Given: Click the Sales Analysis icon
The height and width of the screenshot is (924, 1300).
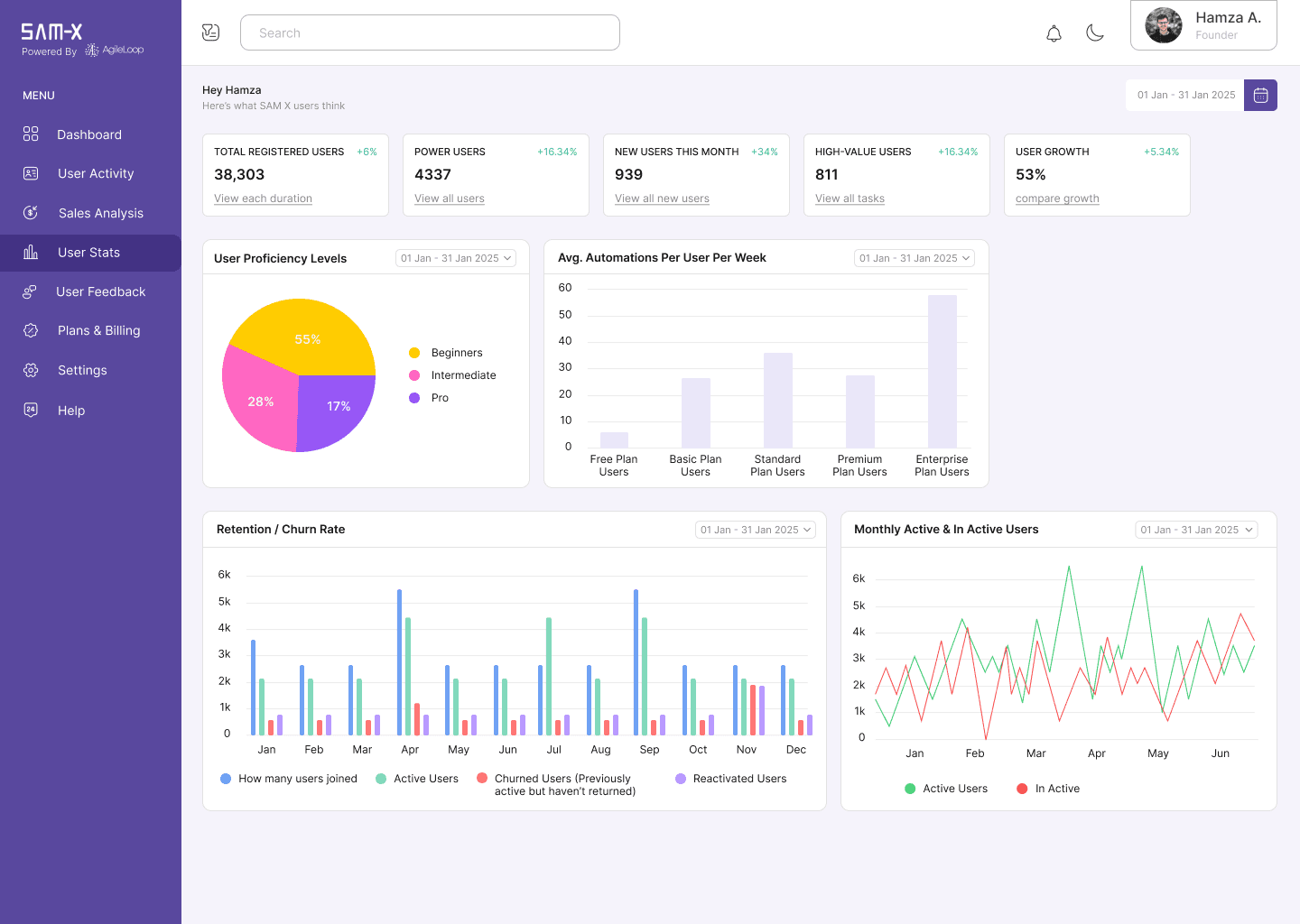Looking at the screenshot, I should (x=31, y=212).
